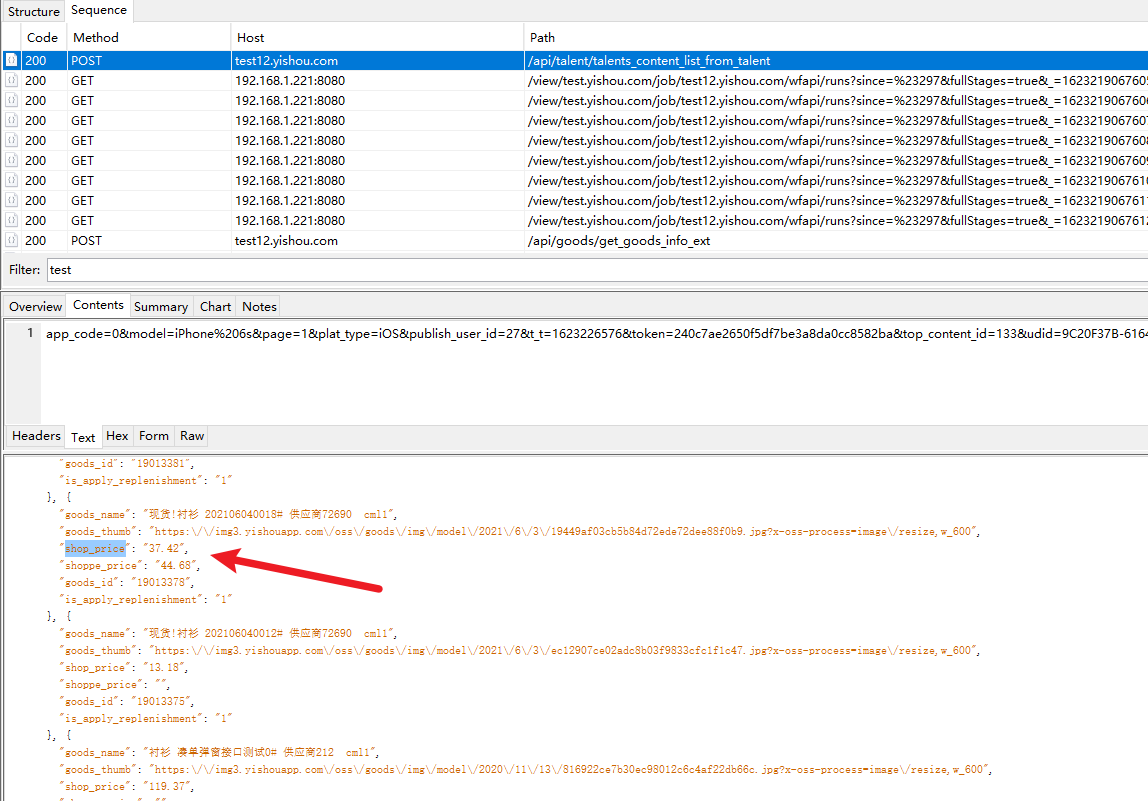Click the icon of the talents_content_list_from_talent row

tap(11, 60)
